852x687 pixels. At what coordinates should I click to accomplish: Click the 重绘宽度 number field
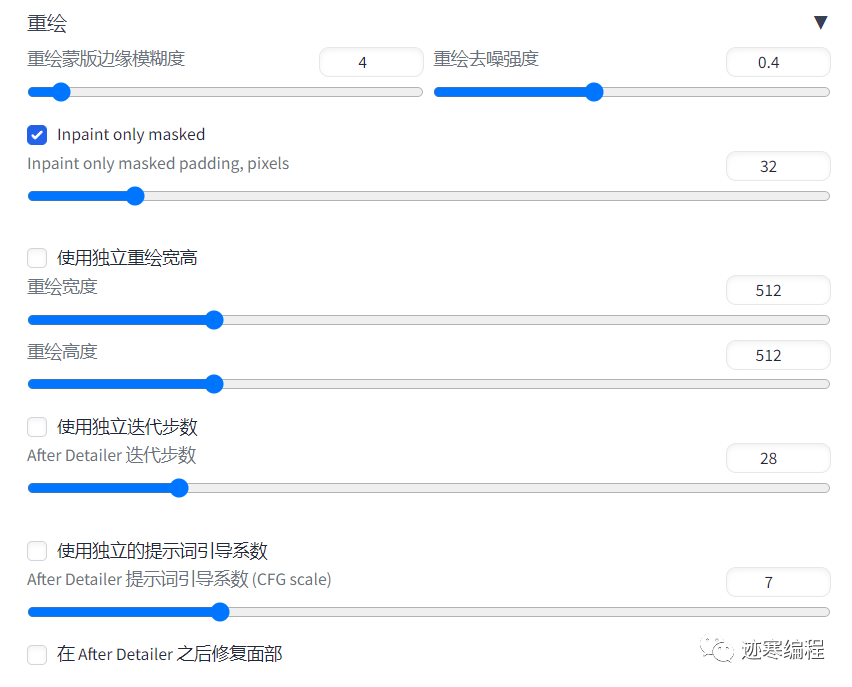(777, 290)
